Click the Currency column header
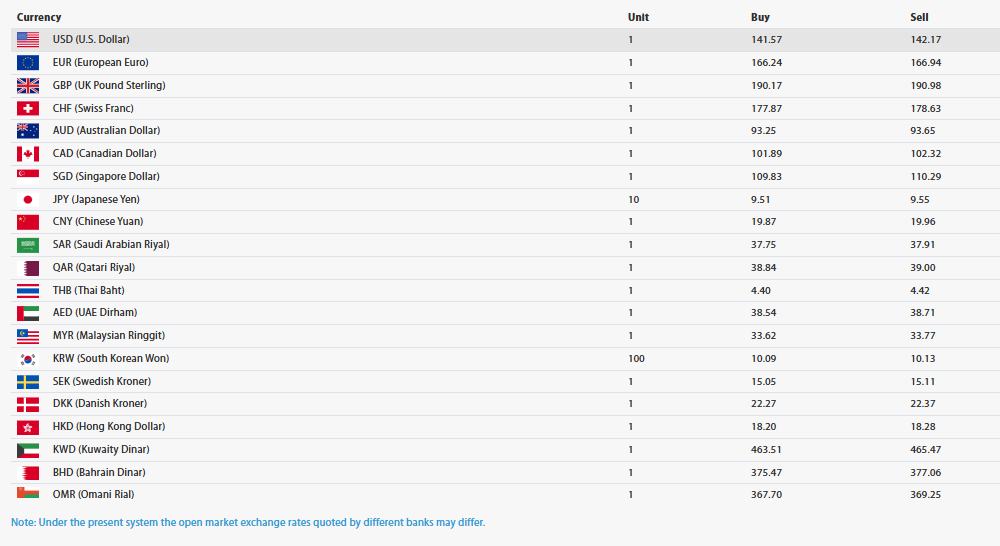 (x=39, y=17)
